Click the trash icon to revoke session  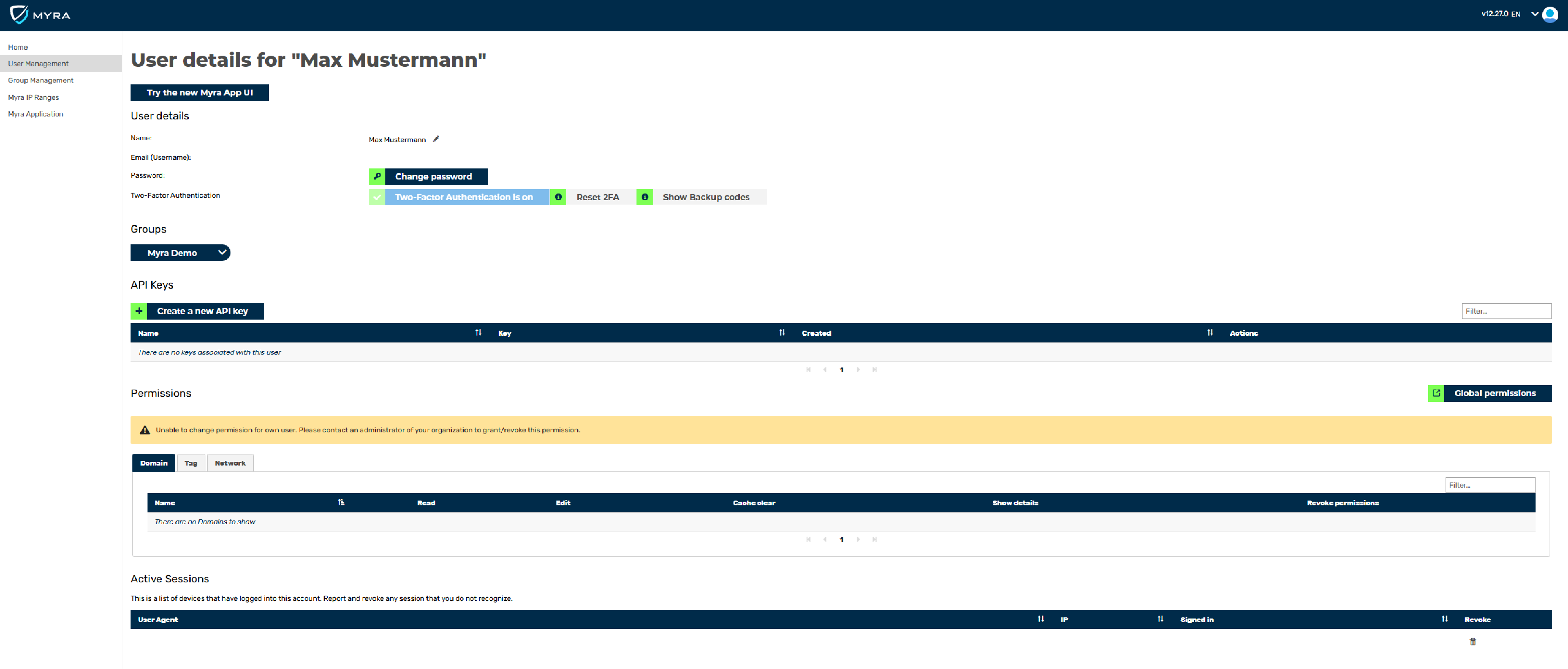tap(1473, 641)
